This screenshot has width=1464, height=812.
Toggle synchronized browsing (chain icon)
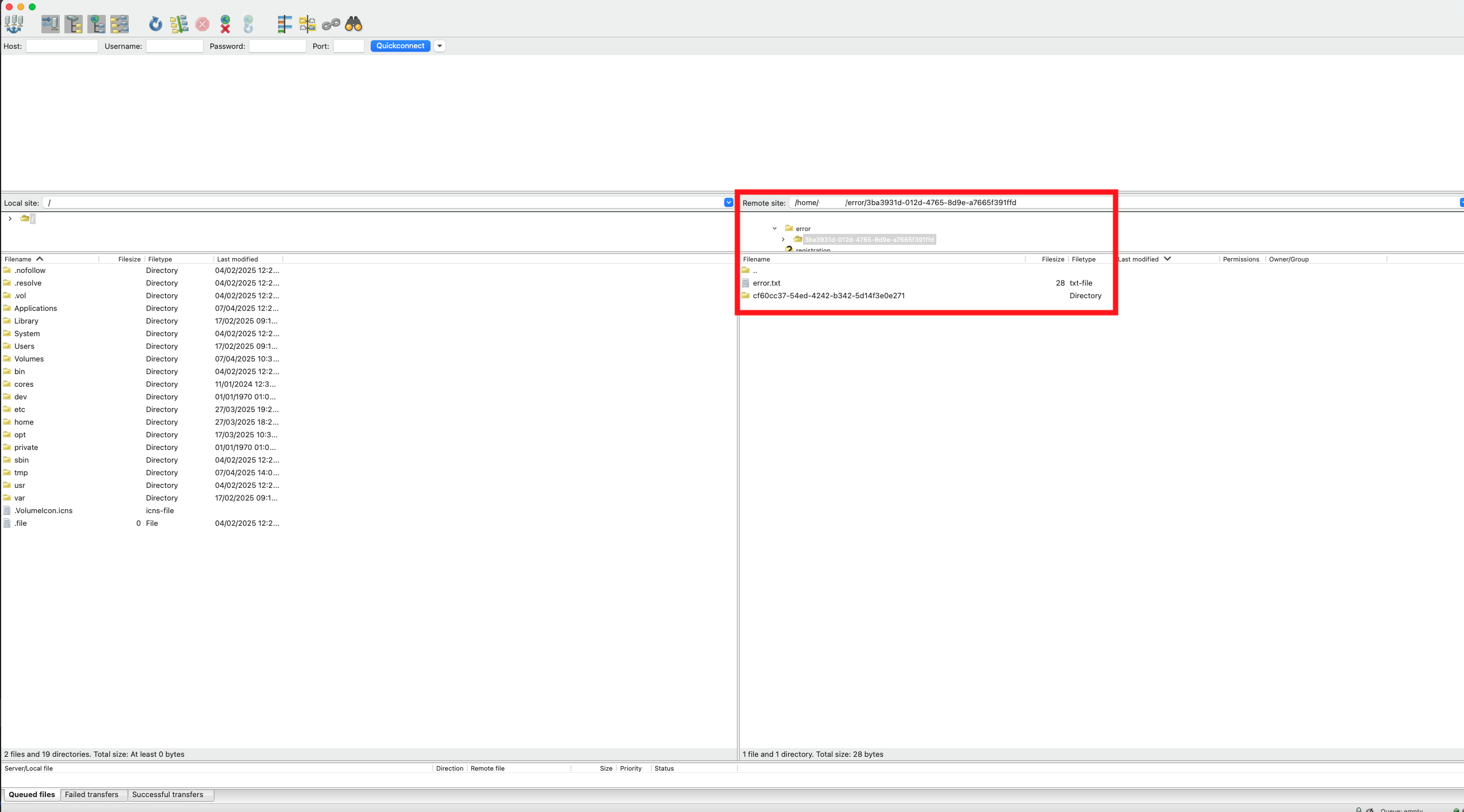coord(331,24)
